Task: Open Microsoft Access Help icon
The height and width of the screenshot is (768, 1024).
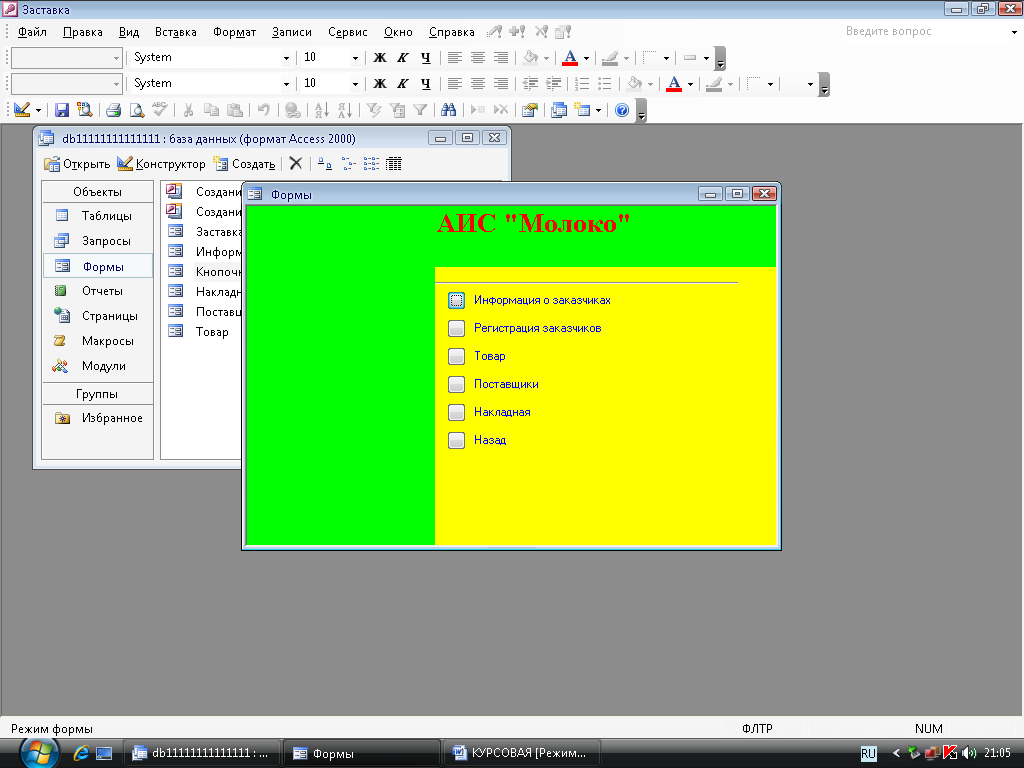Action: coord(622,110)
